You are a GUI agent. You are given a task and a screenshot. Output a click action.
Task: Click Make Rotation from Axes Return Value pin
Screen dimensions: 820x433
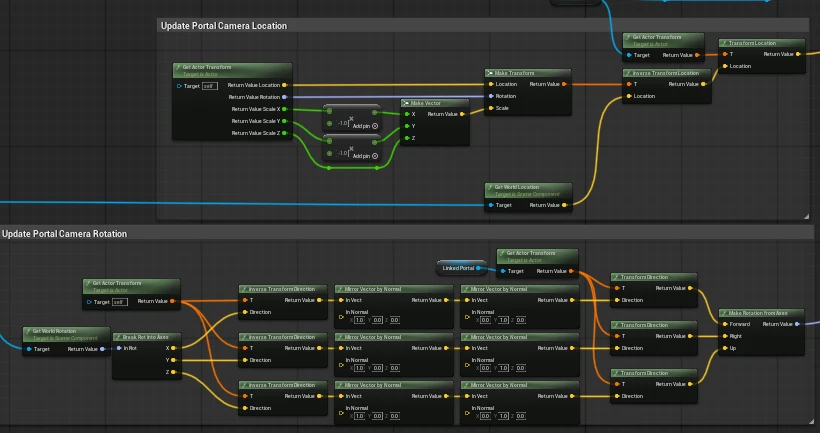click(797, 324)
